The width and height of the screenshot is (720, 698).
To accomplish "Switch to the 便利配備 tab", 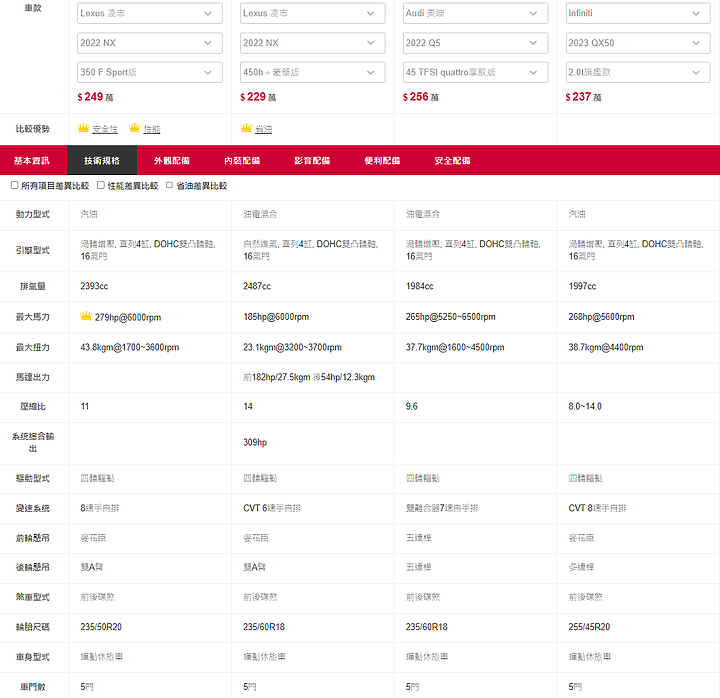I will click(x=382, y=160).
